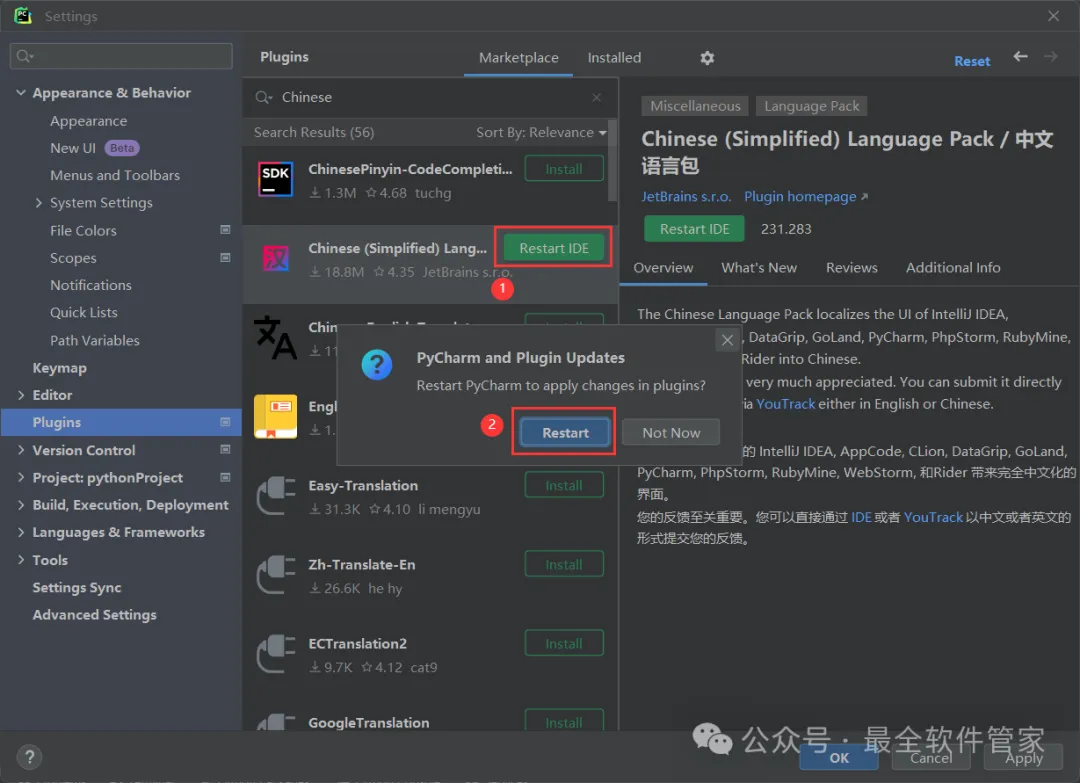Open the YouTrack link in English description
This screenshot has width=1080, height=783.
click(x=785, y=404)
